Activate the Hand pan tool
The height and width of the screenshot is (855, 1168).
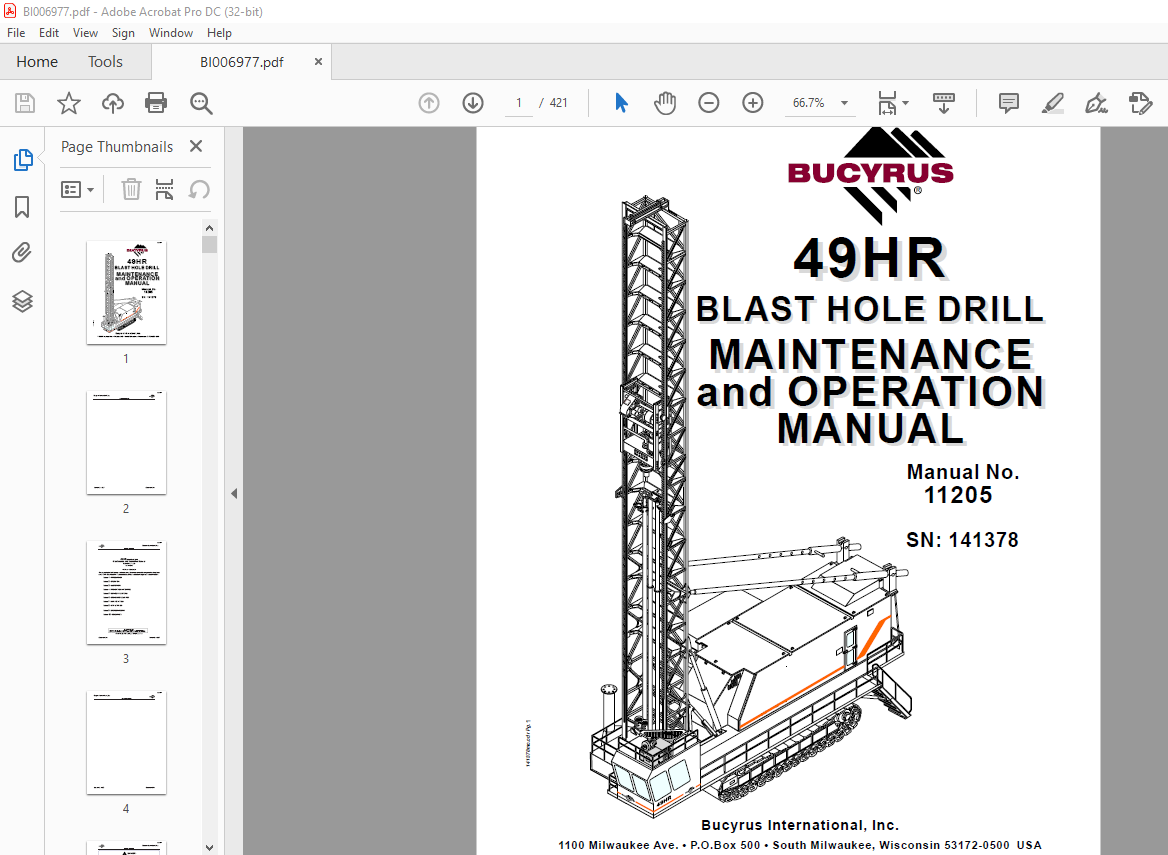point(665,103)
